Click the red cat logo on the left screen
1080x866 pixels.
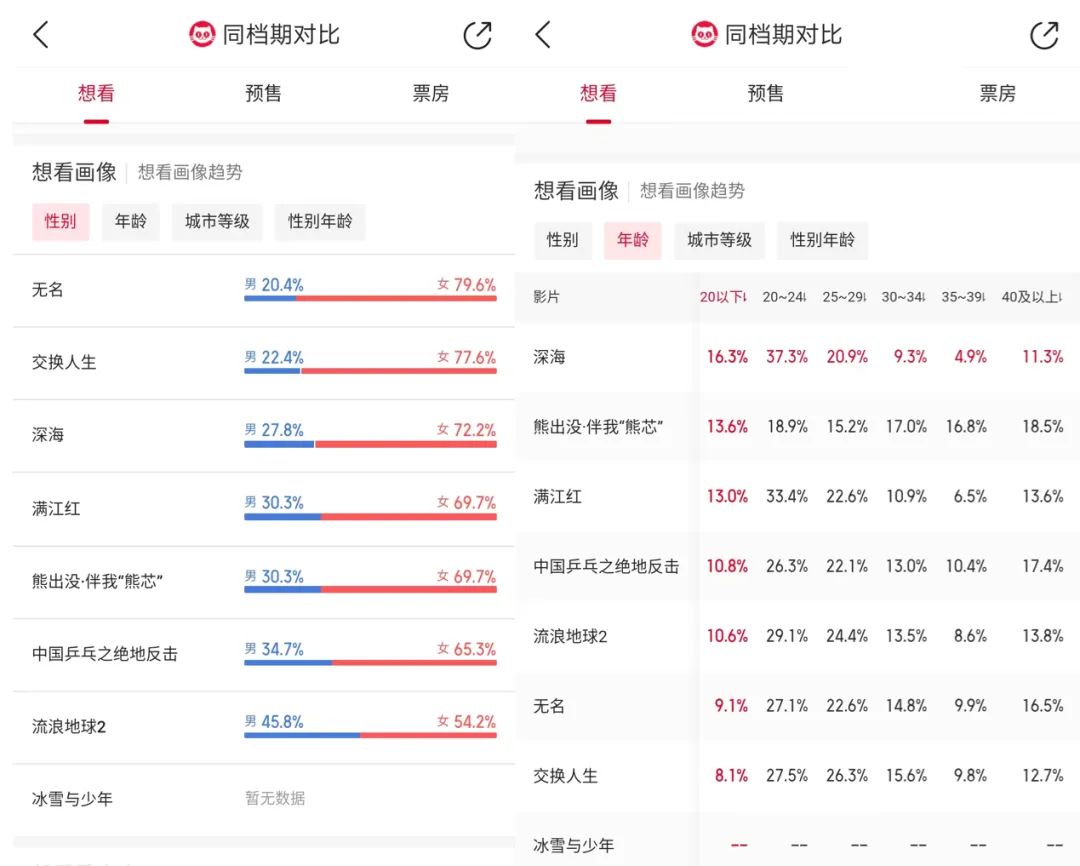tap(202, 35)
